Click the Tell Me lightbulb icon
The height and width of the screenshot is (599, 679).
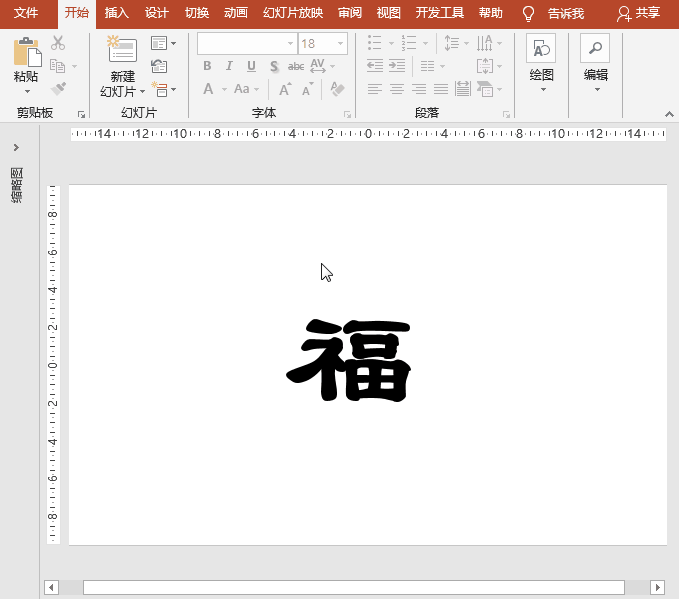click(528, 14)
